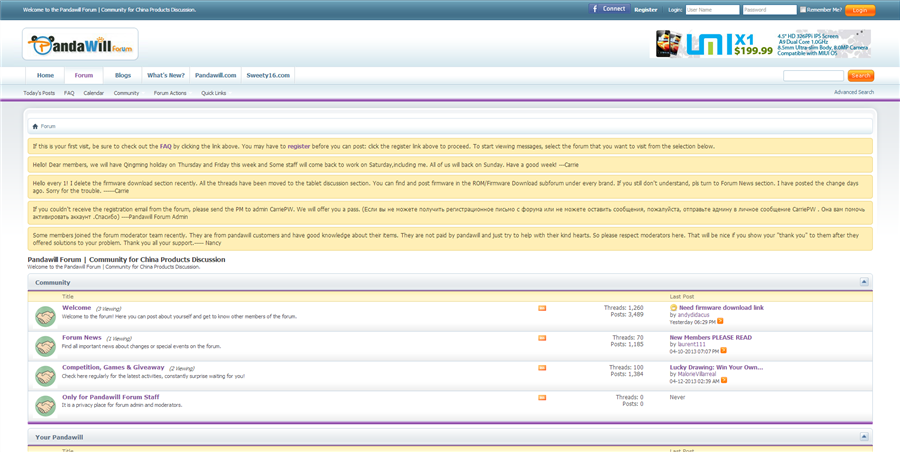
Task: Open the UMI X1 $199.99 banner ad
Action: tap(760, 44)
